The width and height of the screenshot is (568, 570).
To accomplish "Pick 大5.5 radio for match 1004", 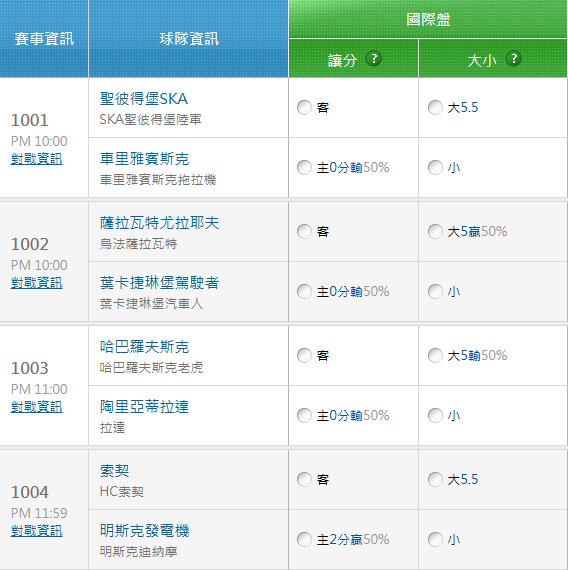I will [x=435, y=479].
